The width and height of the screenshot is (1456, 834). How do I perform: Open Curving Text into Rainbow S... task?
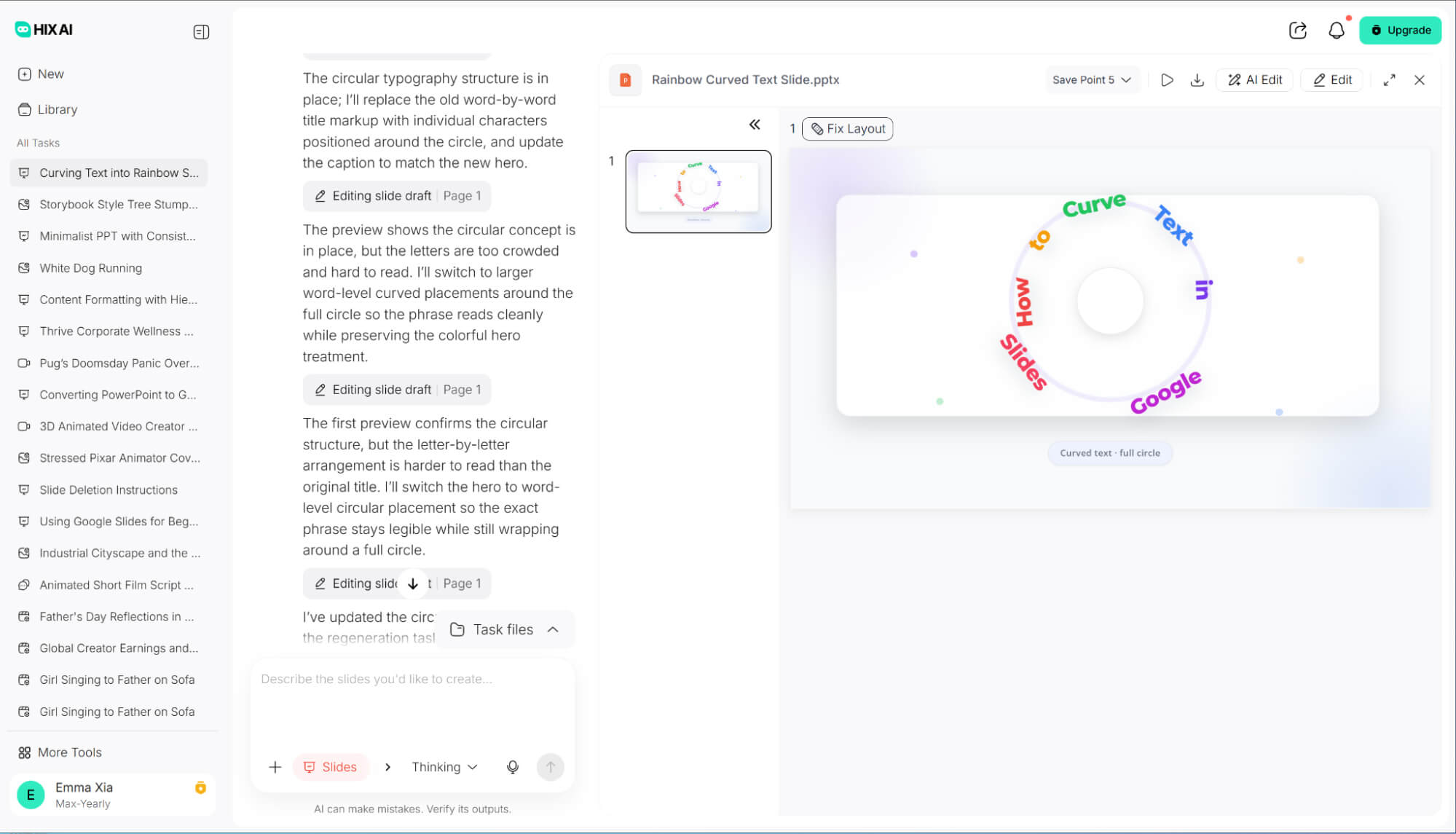tap(109, 173)
